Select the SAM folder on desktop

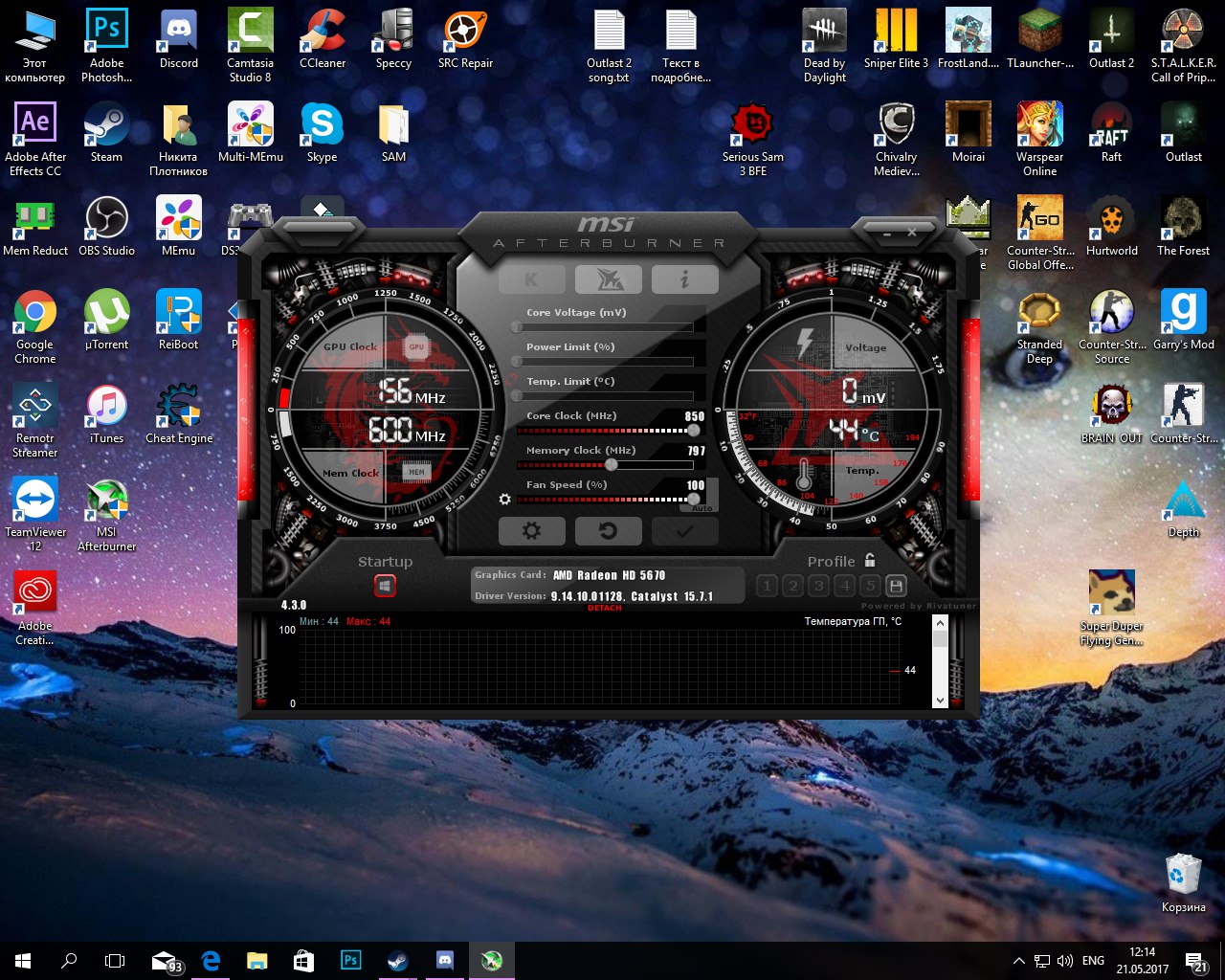click(393, 133)
